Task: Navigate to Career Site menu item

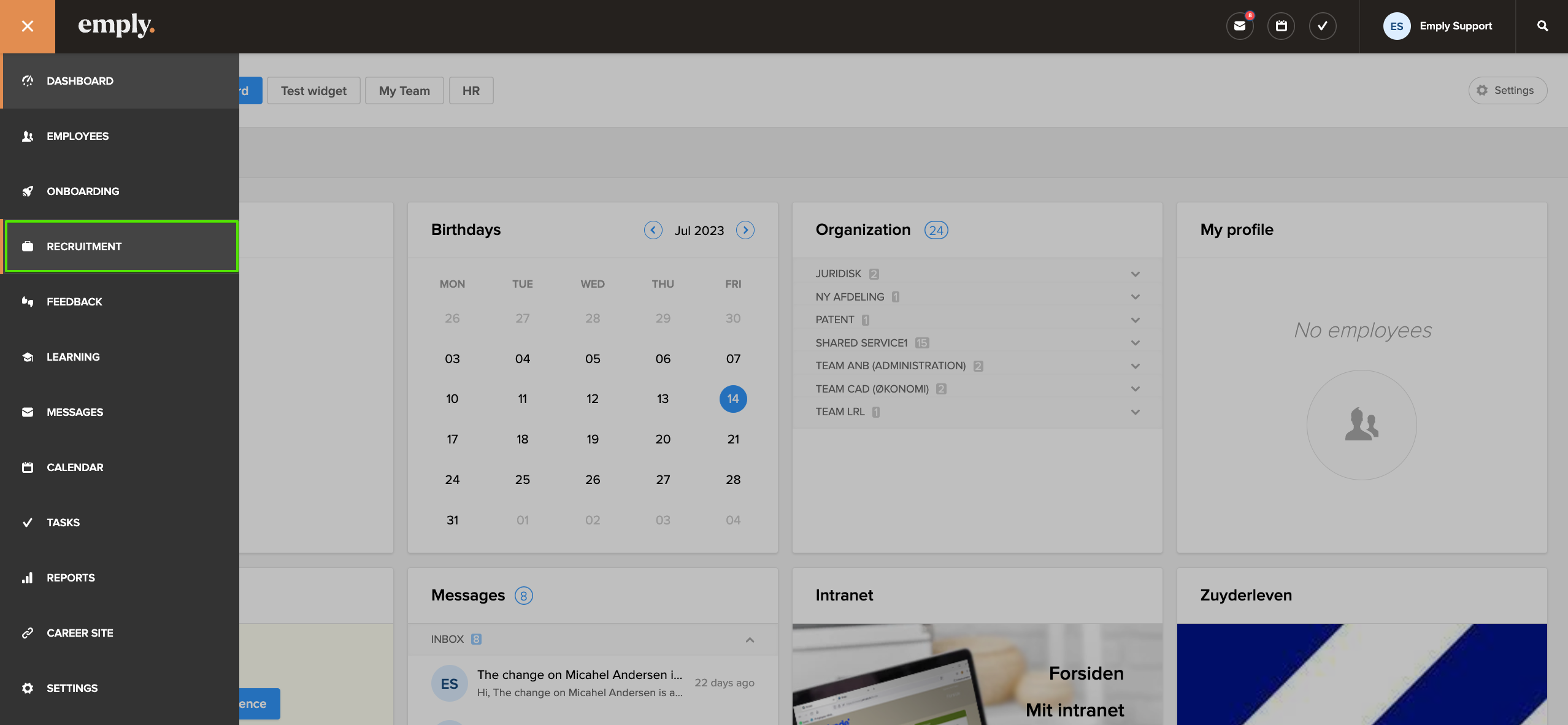Action: [x=80, y=633]
